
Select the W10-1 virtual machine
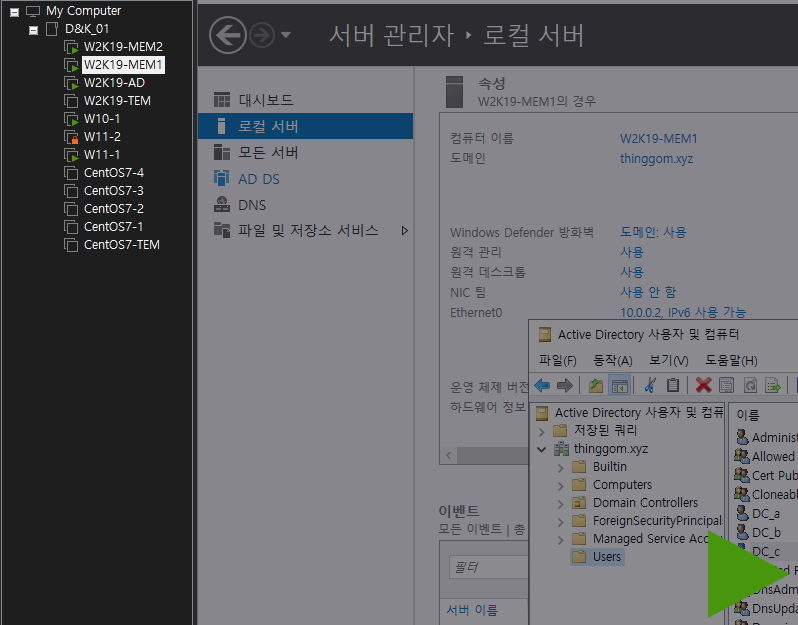click(x=102, y=119)
